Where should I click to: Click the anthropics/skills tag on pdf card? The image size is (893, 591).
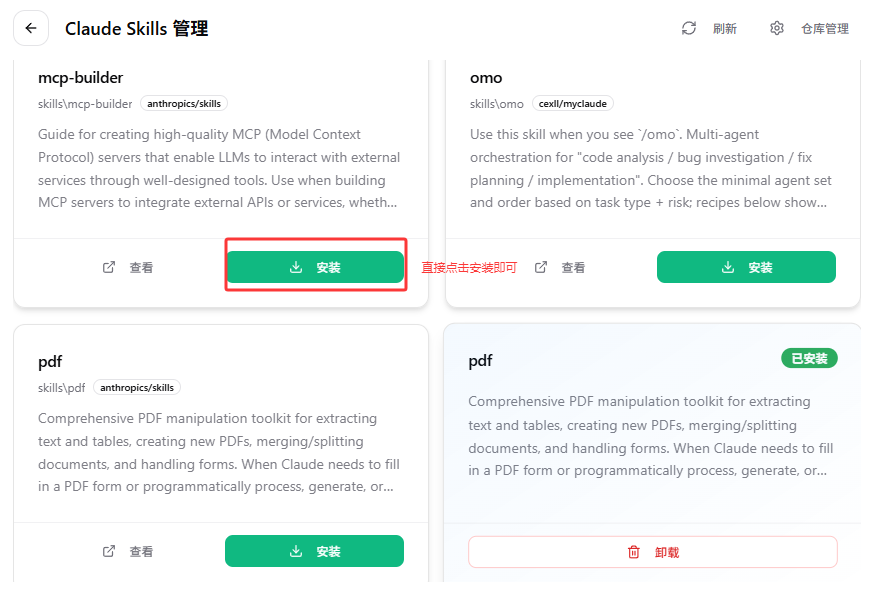tap(138, 387)
